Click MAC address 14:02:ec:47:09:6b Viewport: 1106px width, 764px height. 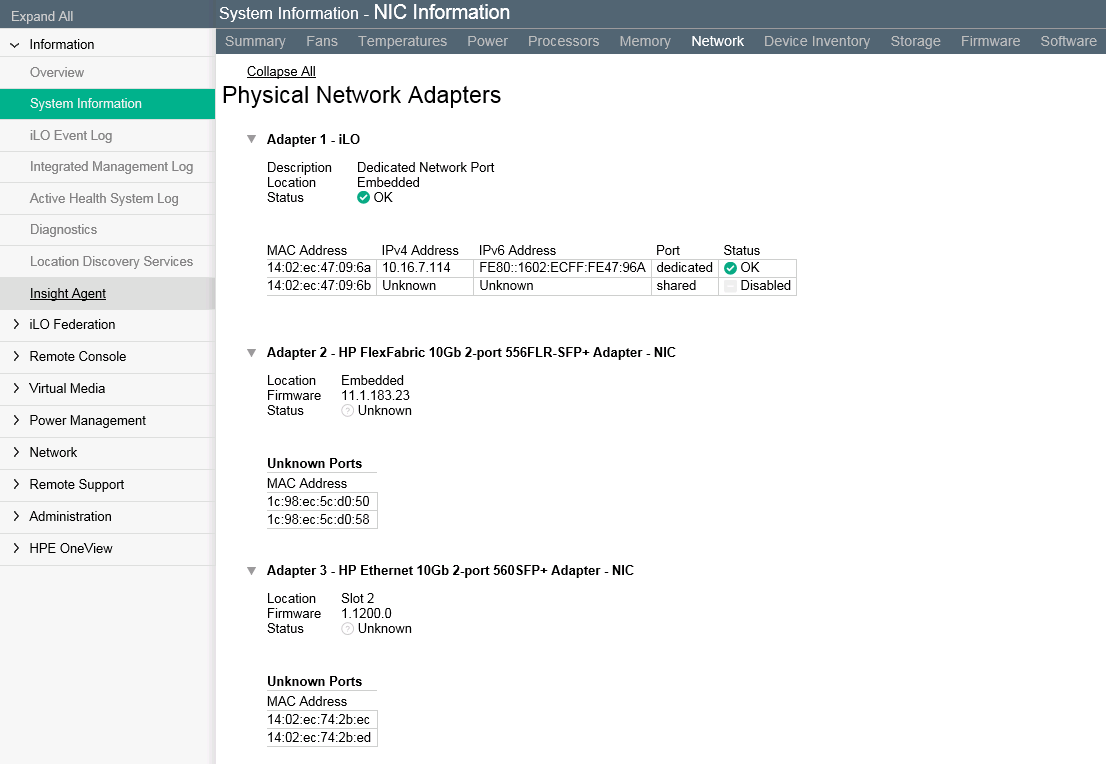tap(319, 286)
